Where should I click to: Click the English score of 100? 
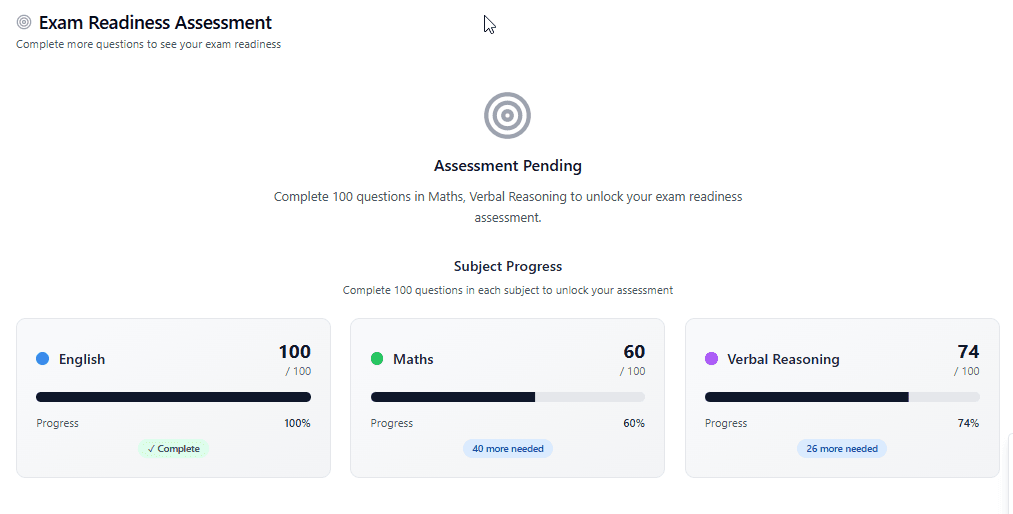[294, 352]
